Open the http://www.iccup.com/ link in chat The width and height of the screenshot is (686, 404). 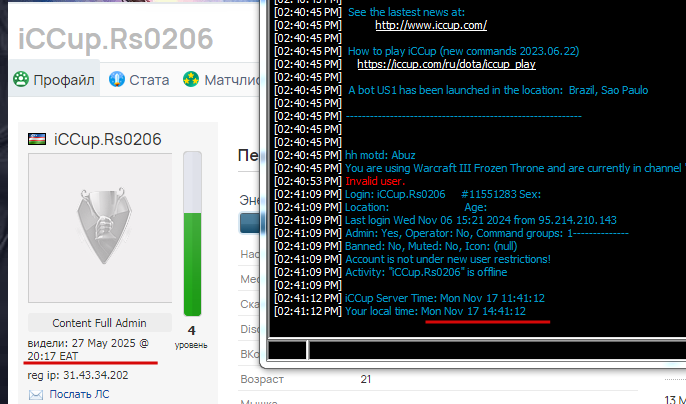coord(431,25)
